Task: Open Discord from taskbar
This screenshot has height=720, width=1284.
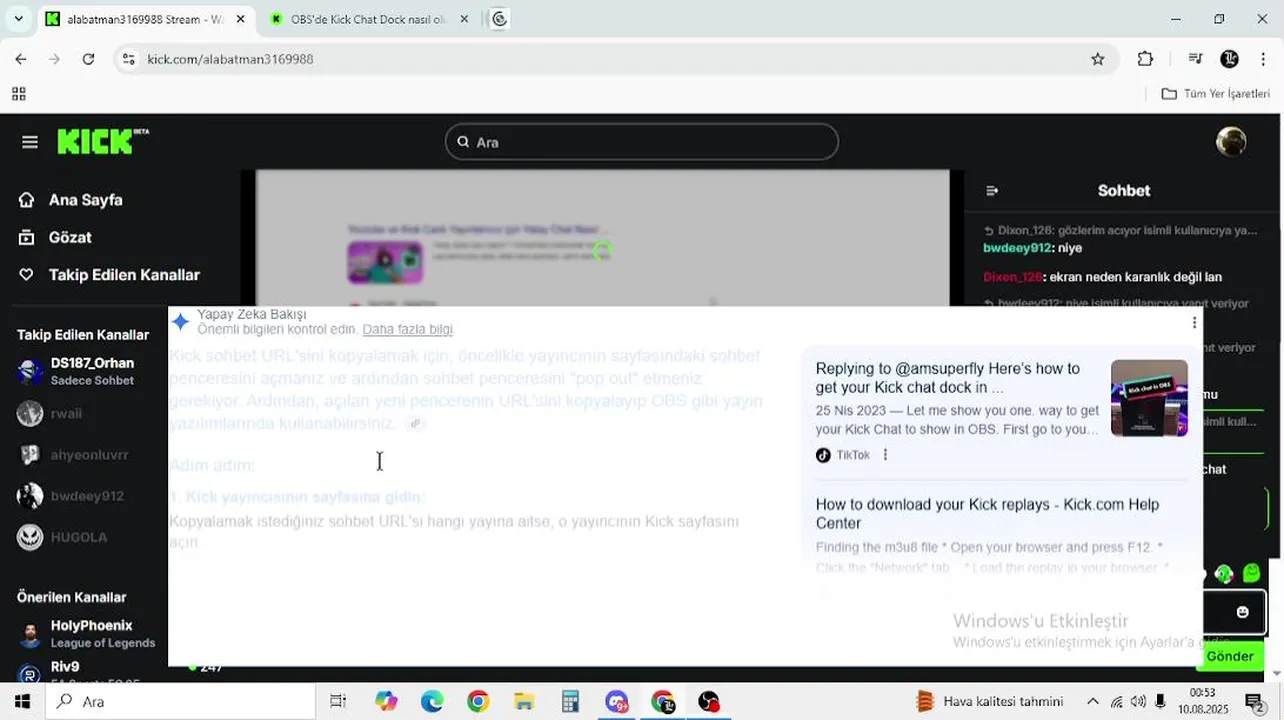Action: [x=616, y=701]
